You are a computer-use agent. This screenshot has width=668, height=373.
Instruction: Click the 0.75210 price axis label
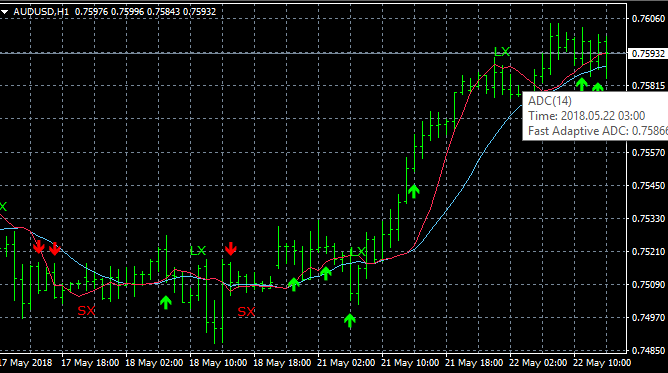(648, 252)
